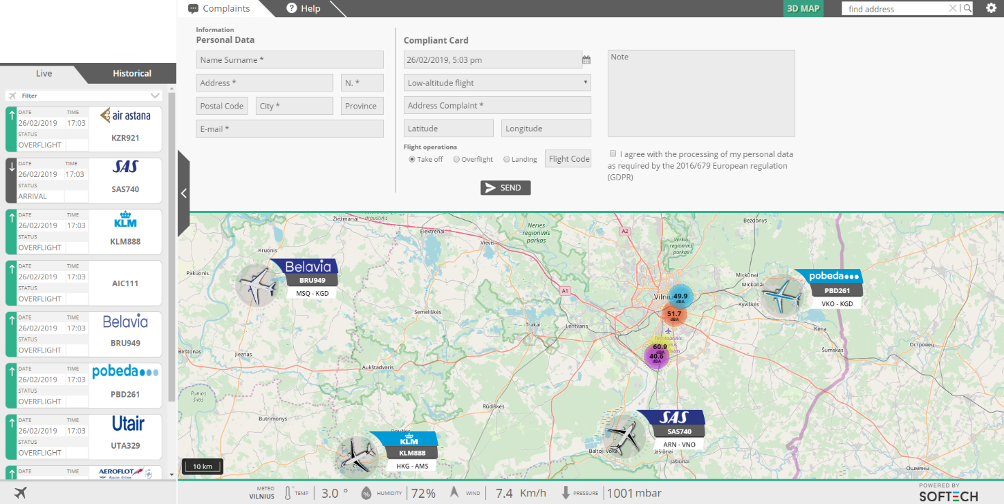Click the KLM888 airplane icon on map
Viewport: 1004px width, 504px height.
click(355, 454)
